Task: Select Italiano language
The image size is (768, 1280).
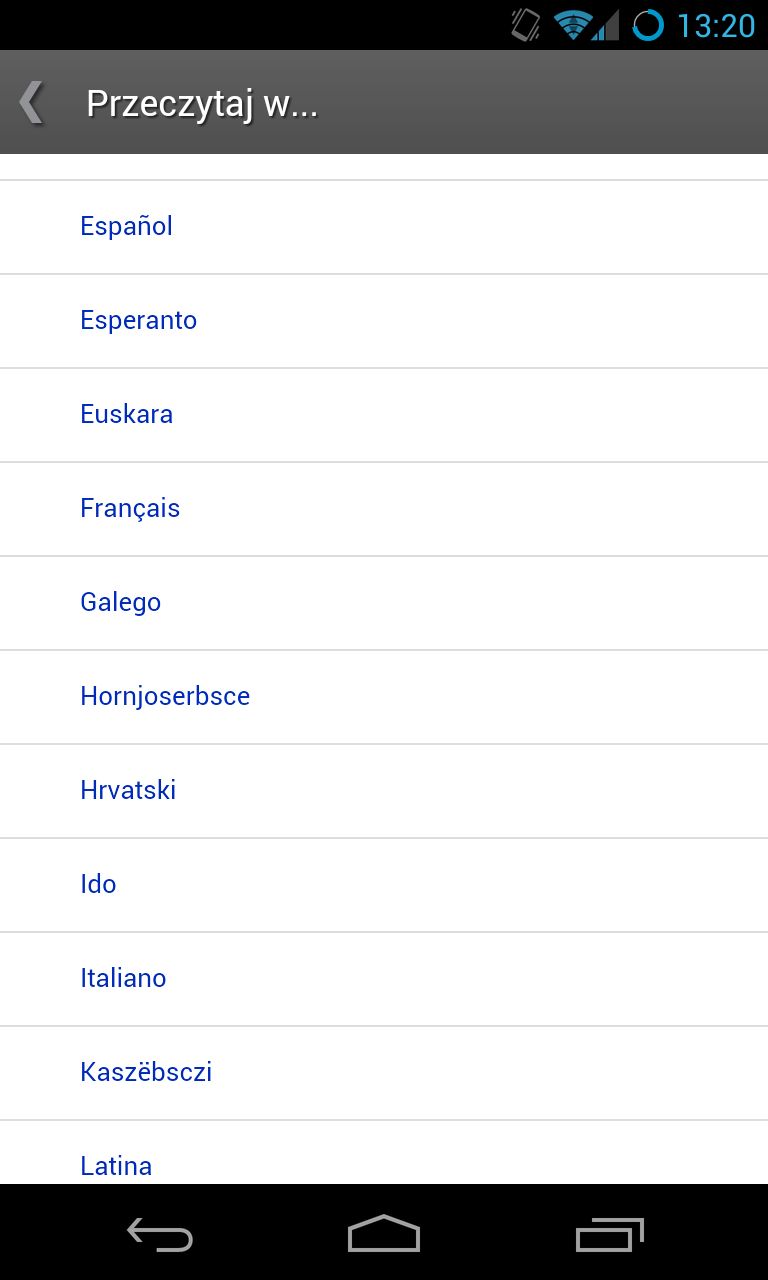Action: pos(384,979)
